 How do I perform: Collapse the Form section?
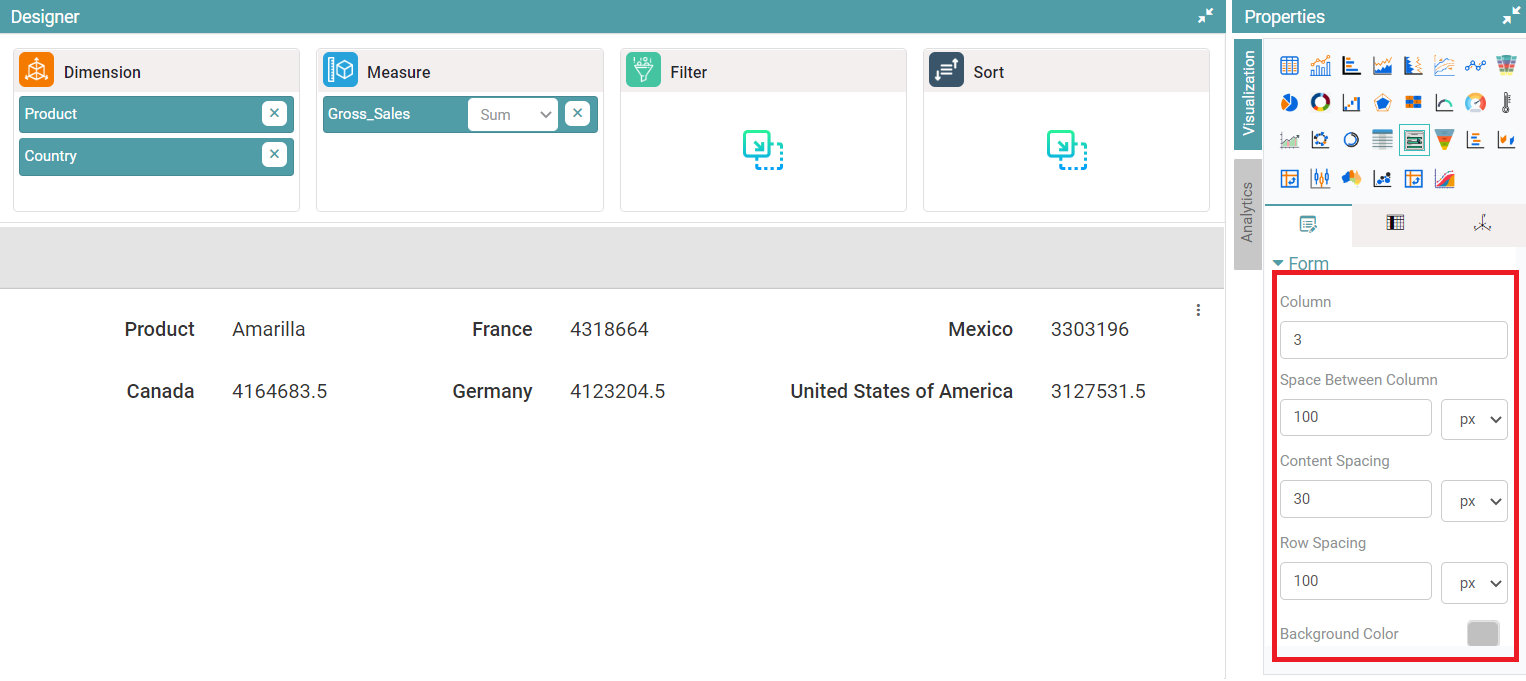coord(1278,264)
